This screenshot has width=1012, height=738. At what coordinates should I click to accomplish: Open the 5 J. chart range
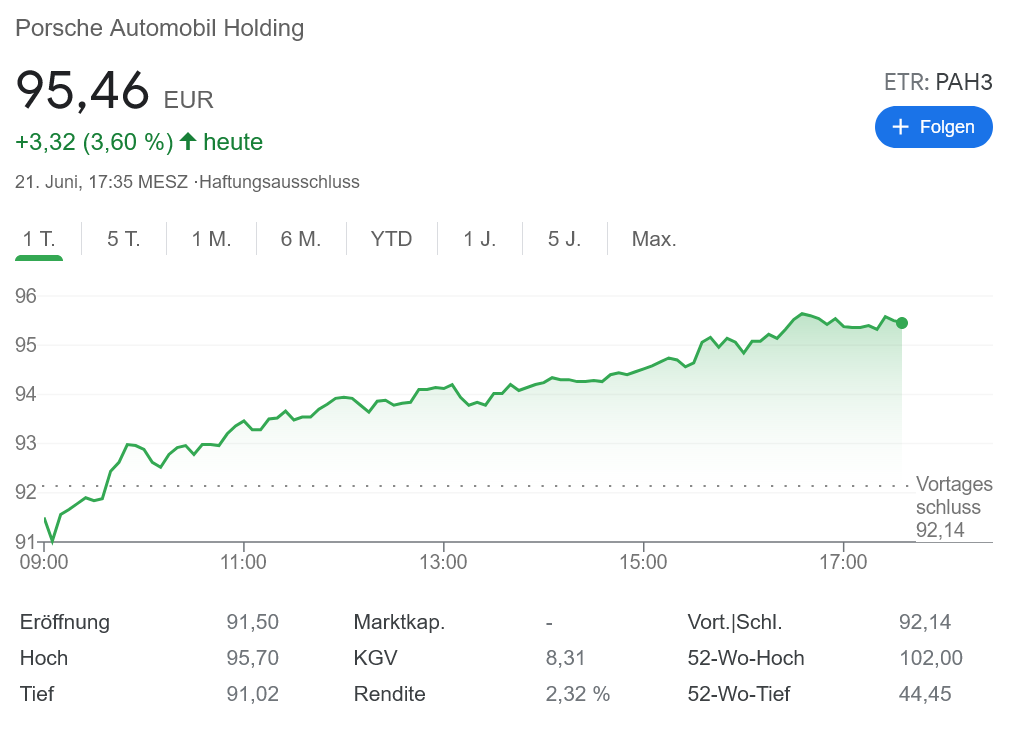pos(564,239)
